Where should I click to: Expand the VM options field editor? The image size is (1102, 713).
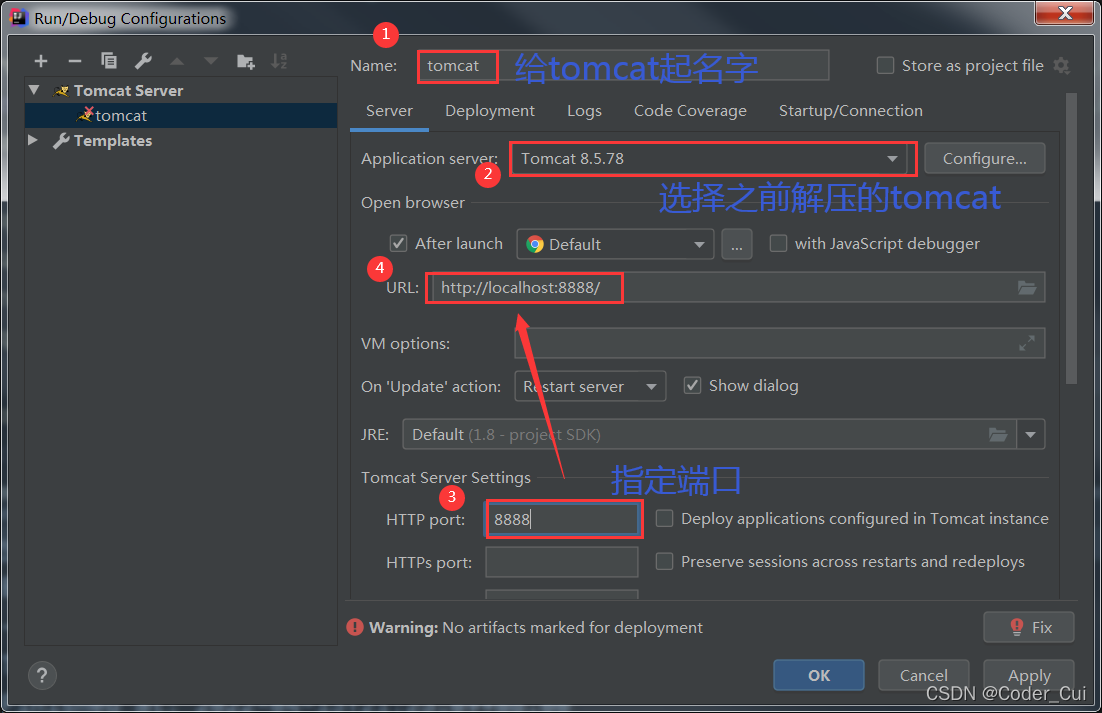[1027, 343]
